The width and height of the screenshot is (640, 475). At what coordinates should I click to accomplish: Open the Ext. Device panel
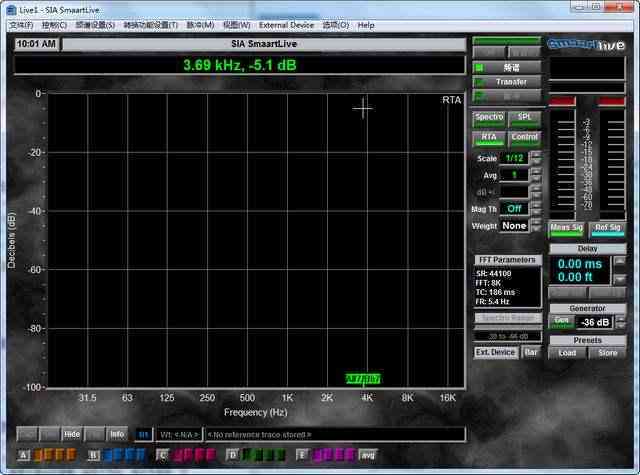496,352
